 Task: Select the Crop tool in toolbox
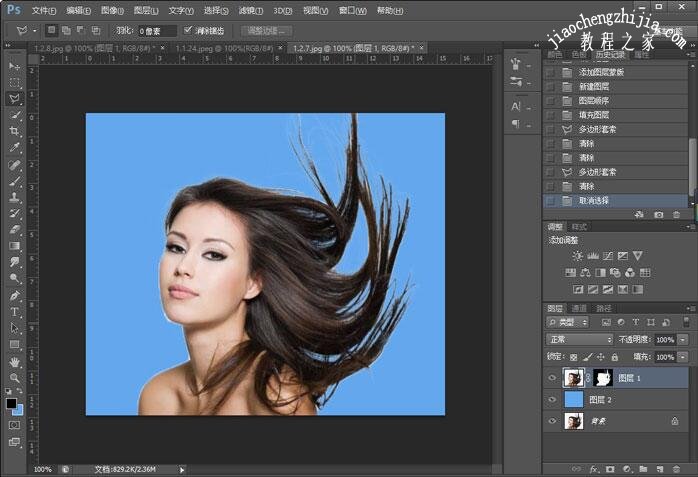tap(14, 131)
